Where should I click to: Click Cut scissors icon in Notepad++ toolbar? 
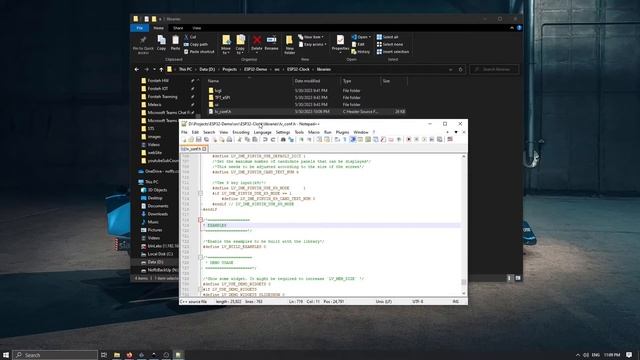[x=239, y=140]
